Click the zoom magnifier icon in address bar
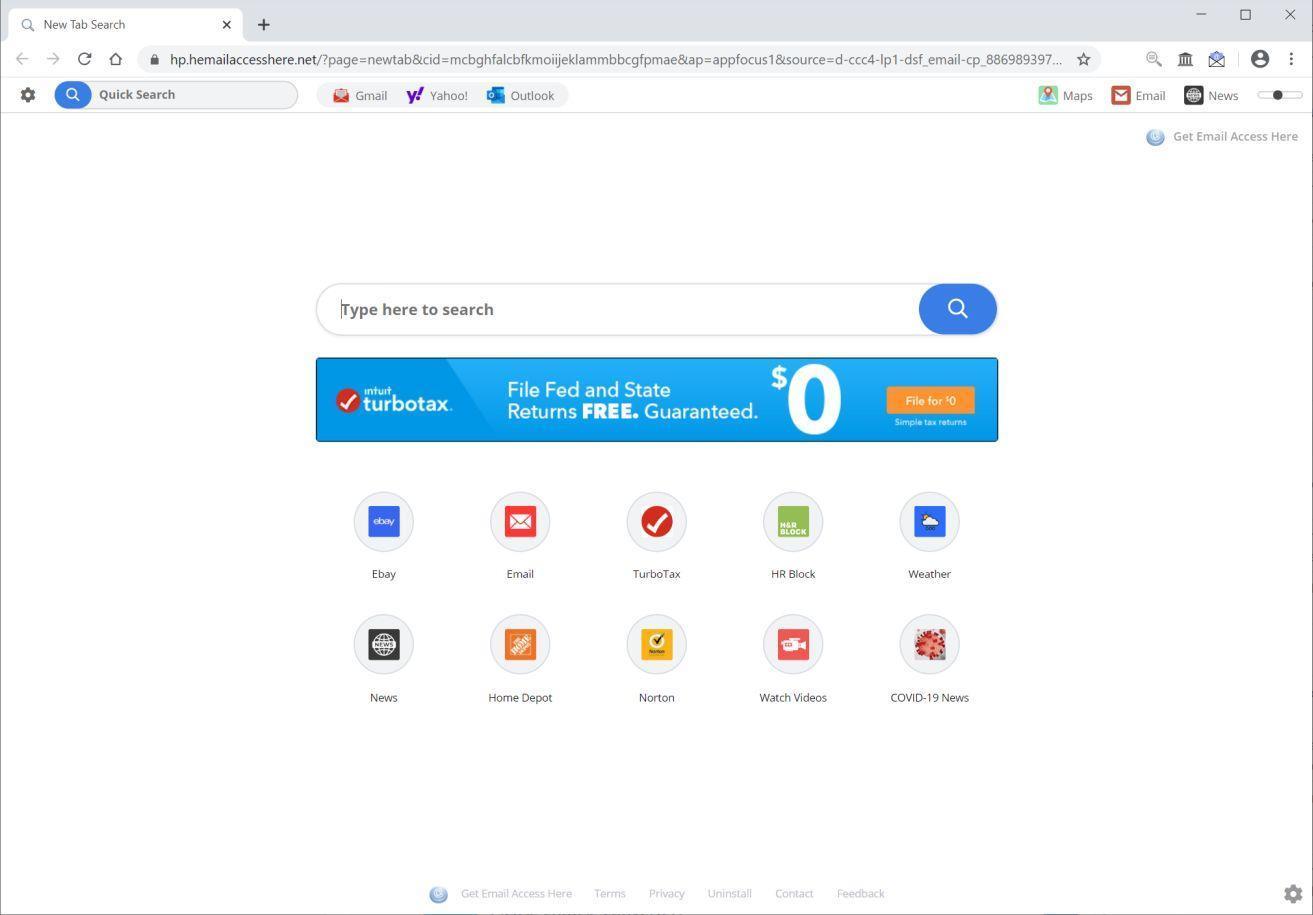This screenshot has width=1313, height=915. click(x=1154, y=59)
